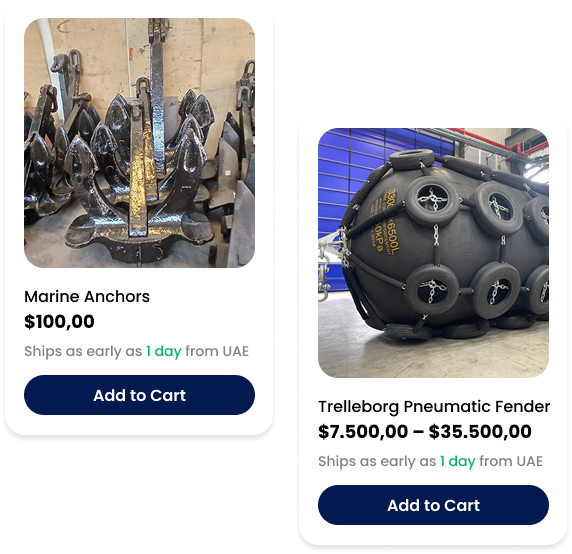The height and width of the screenshot is (554, 572).
Task: Click the $35.500,00 upper price
Action: tap(480, 432)
